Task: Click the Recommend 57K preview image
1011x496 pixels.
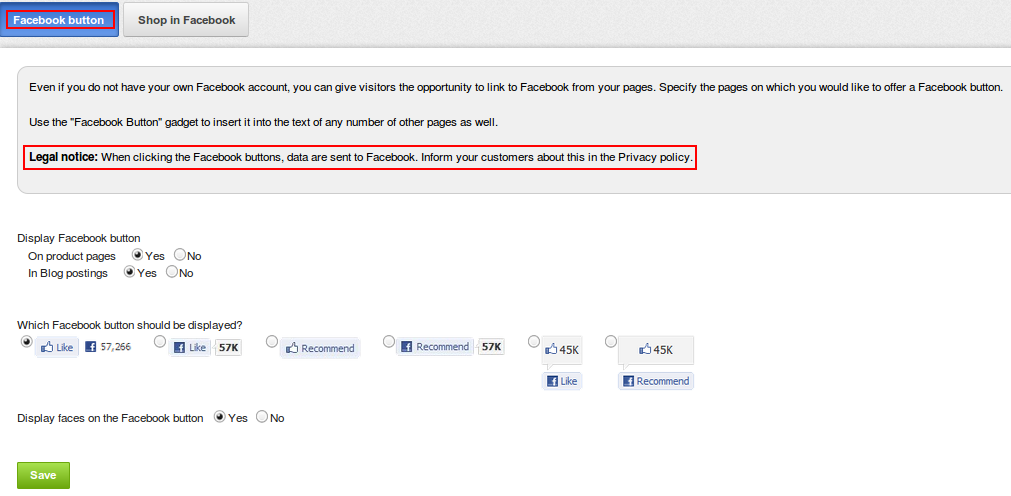Action: point(450,346)
